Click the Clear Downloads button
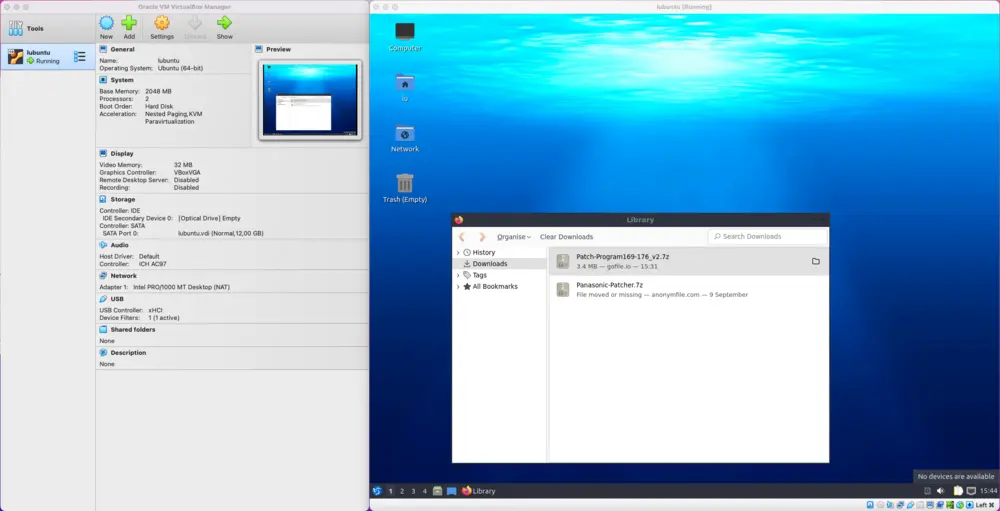Screen dimensions: 1000x511 [x=566, y=237]
